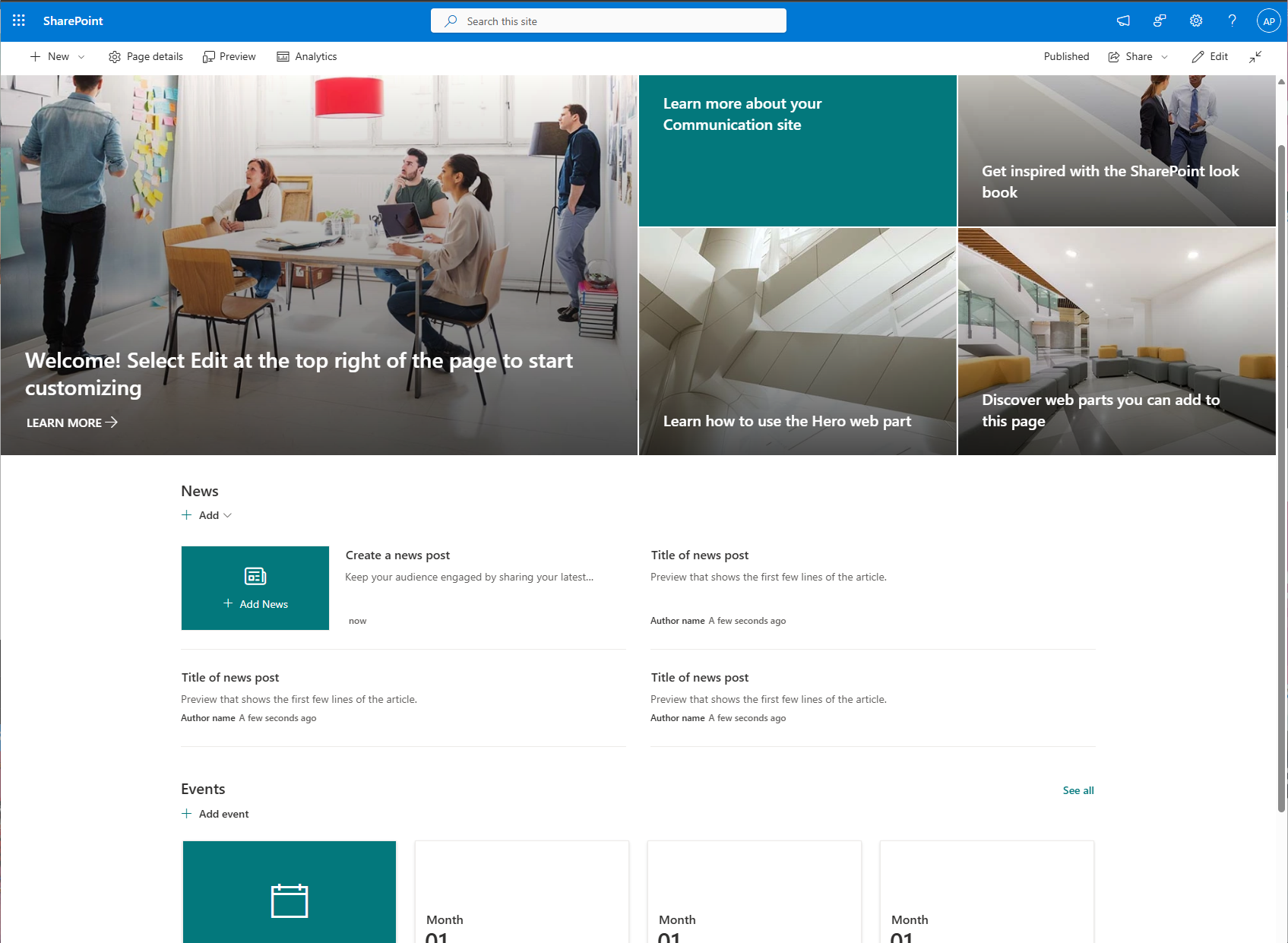1288x943 pixels.
Task: Expand the Share dropdown chevron
Action: click(x=1164, y=57)
